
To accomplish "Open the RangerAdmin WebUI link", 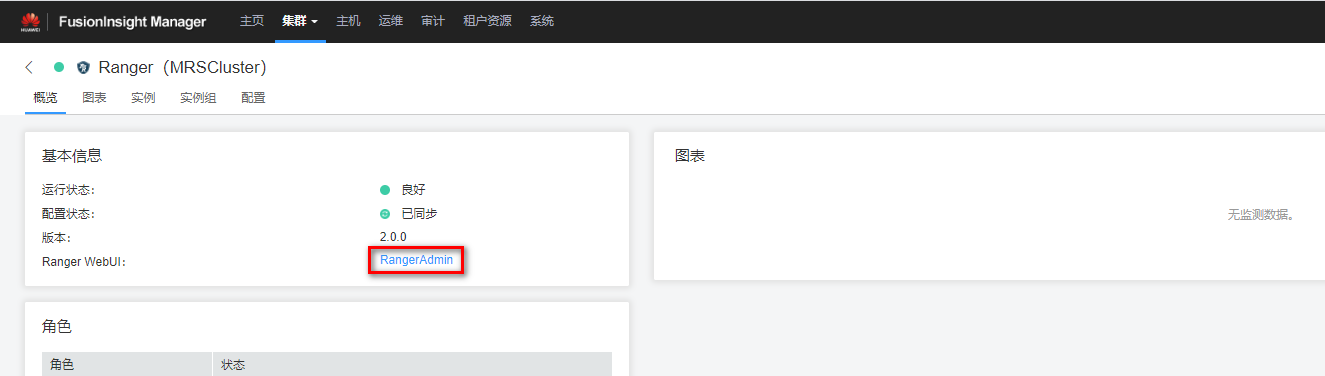I will tap(416, 260).
